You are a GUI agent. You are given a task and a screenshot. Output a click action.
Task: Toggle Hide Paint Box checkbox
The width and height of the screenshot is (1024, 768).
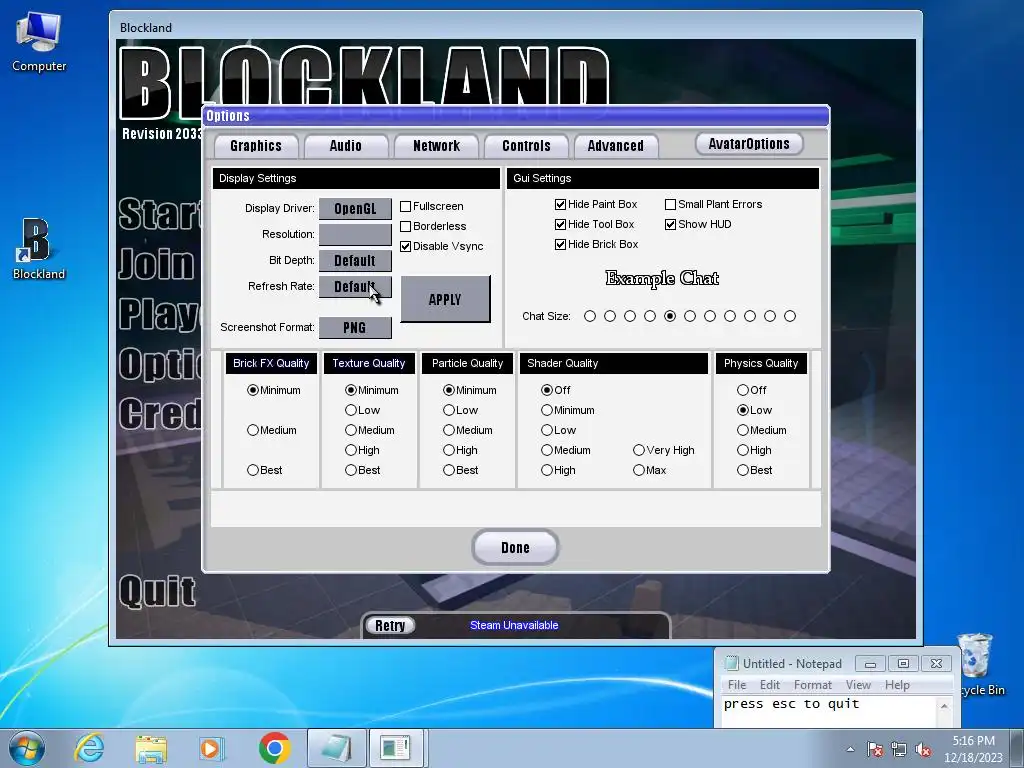click(560, 204)
